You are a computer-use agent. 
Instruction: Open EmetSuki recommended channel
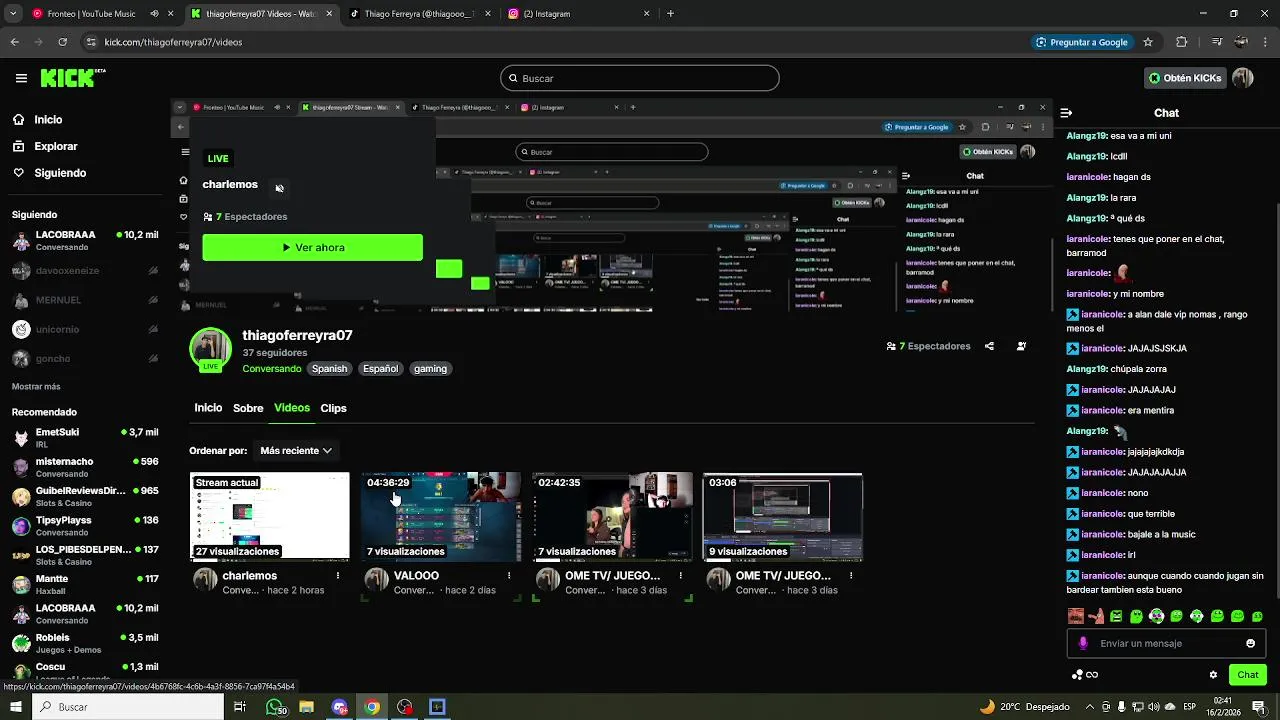click(85, 438)
